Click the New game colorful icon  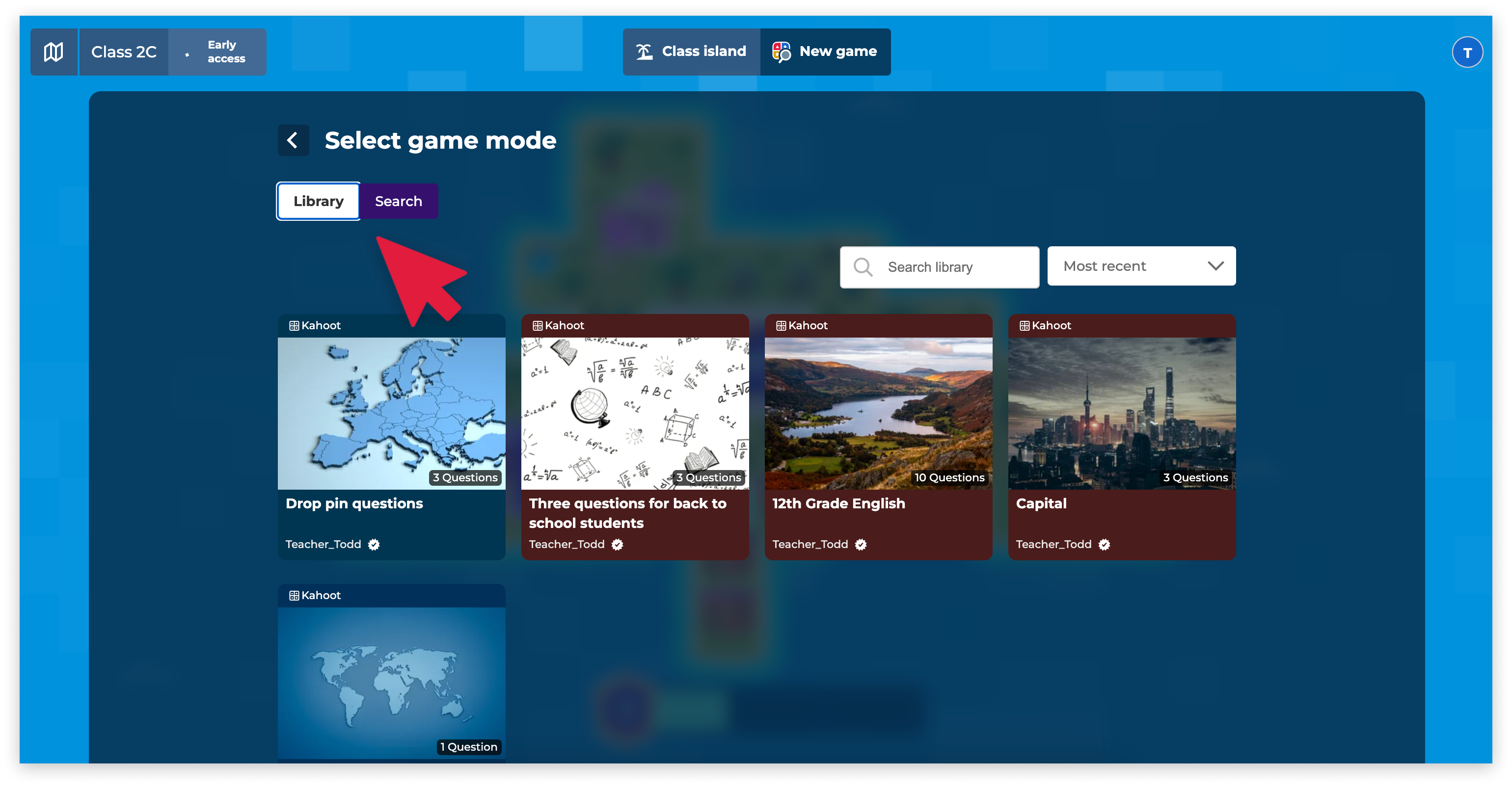tap(781, 52)
